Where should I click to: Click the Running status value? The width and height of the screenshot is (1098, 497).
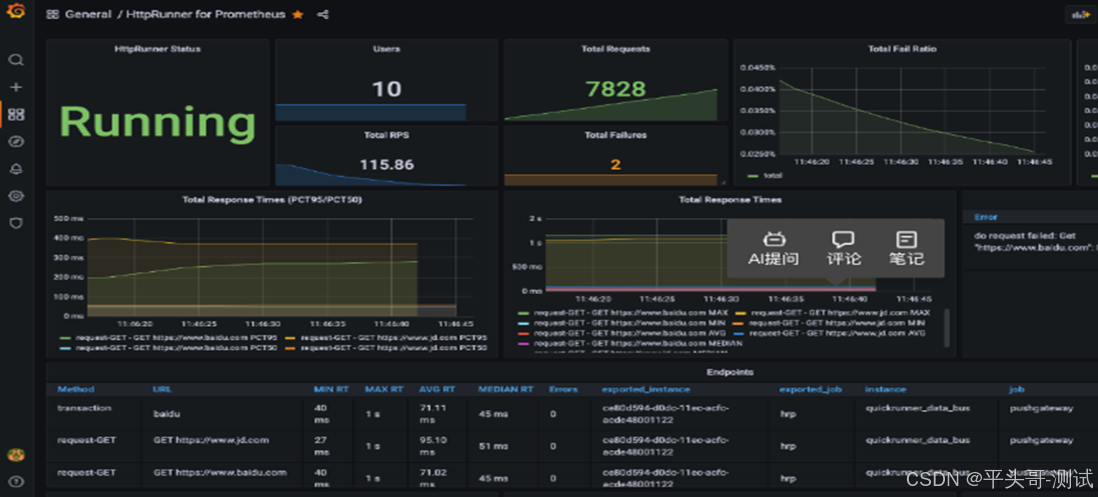tap(158, 122)
